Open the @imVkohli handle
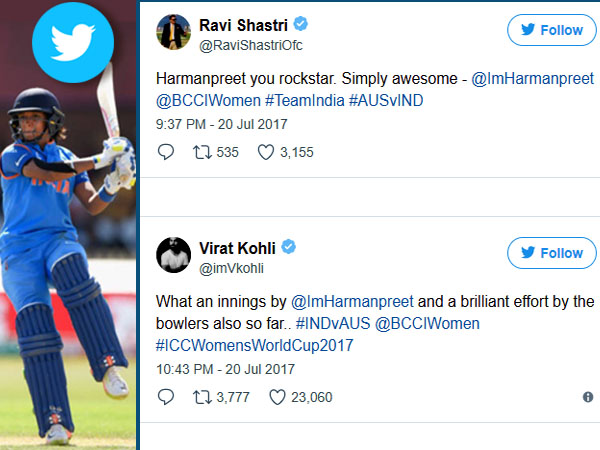The width and height of the screenshot is (600, 450). pyautogui.click(x=231, y=268)
